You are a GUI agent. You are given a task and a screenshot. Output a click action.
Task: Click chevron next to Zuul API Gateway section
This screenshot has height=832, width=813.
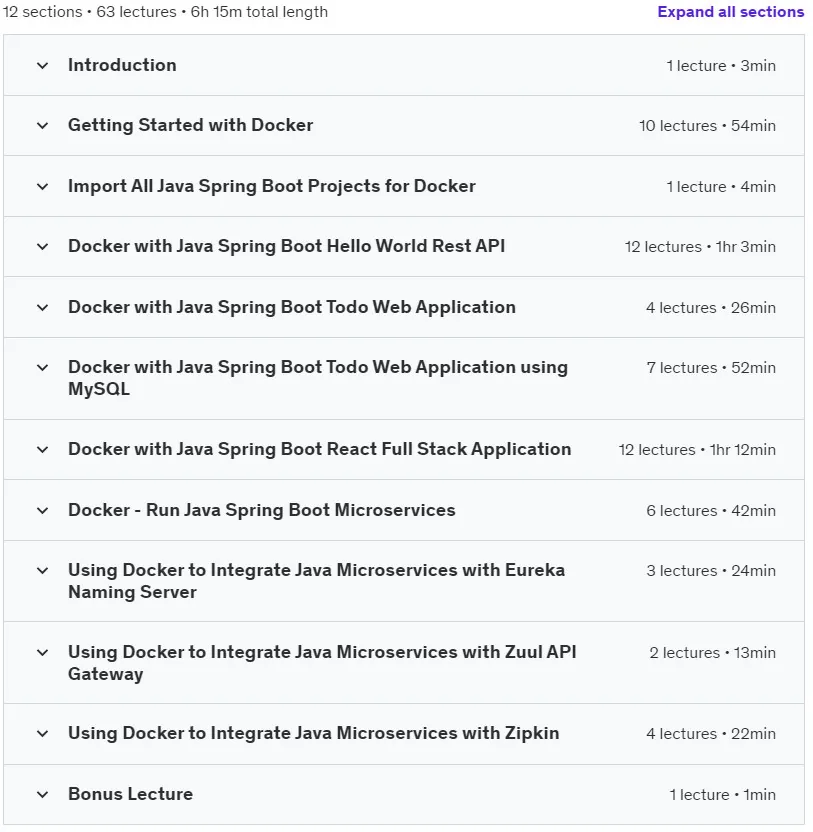(42, 653)
